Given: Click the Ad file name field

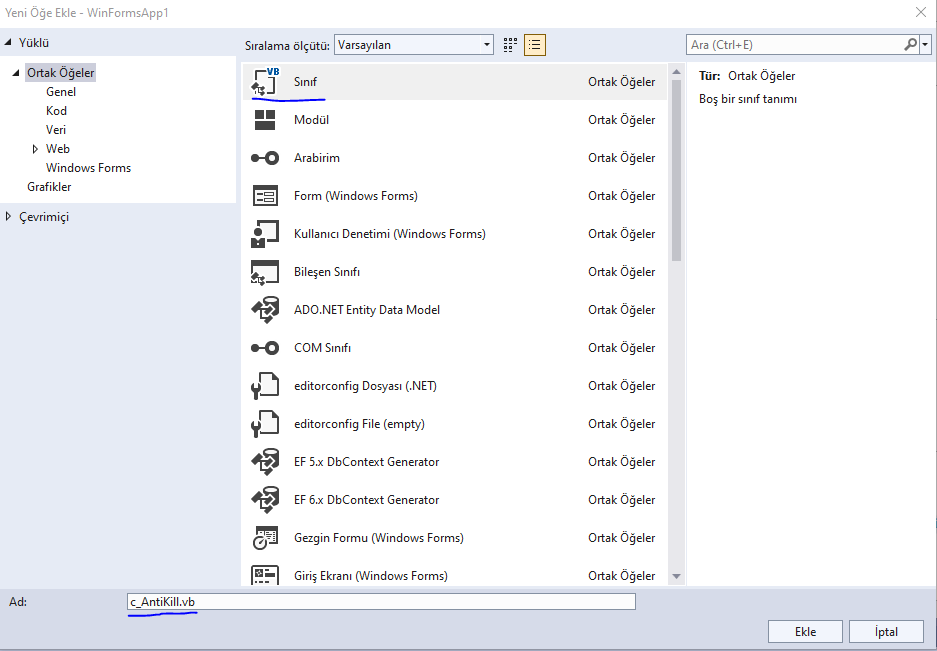Looking at the screenshot, I should 381,601.
